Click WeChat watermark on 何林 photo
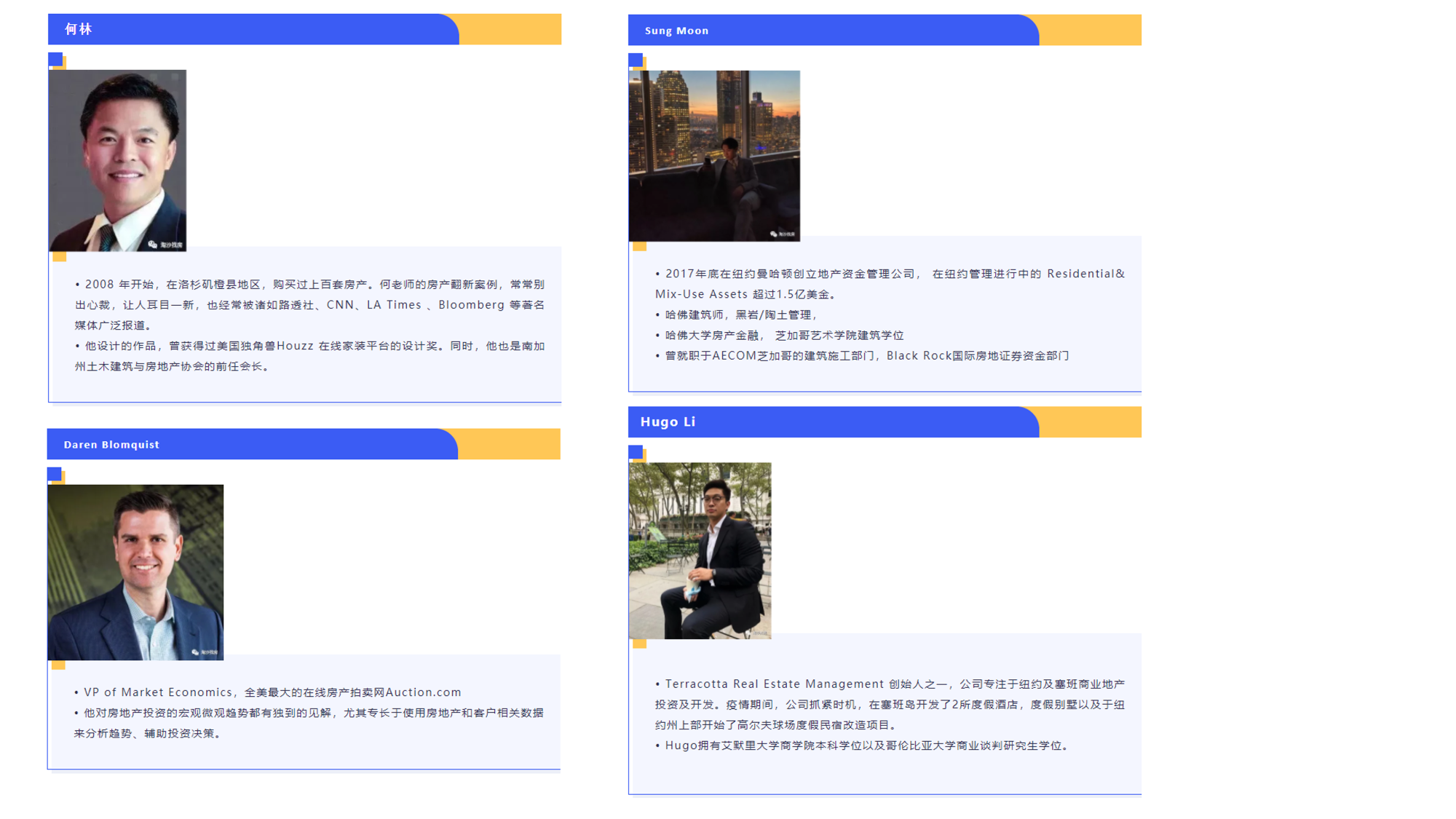1456x819 pixels. click(165, 245)
